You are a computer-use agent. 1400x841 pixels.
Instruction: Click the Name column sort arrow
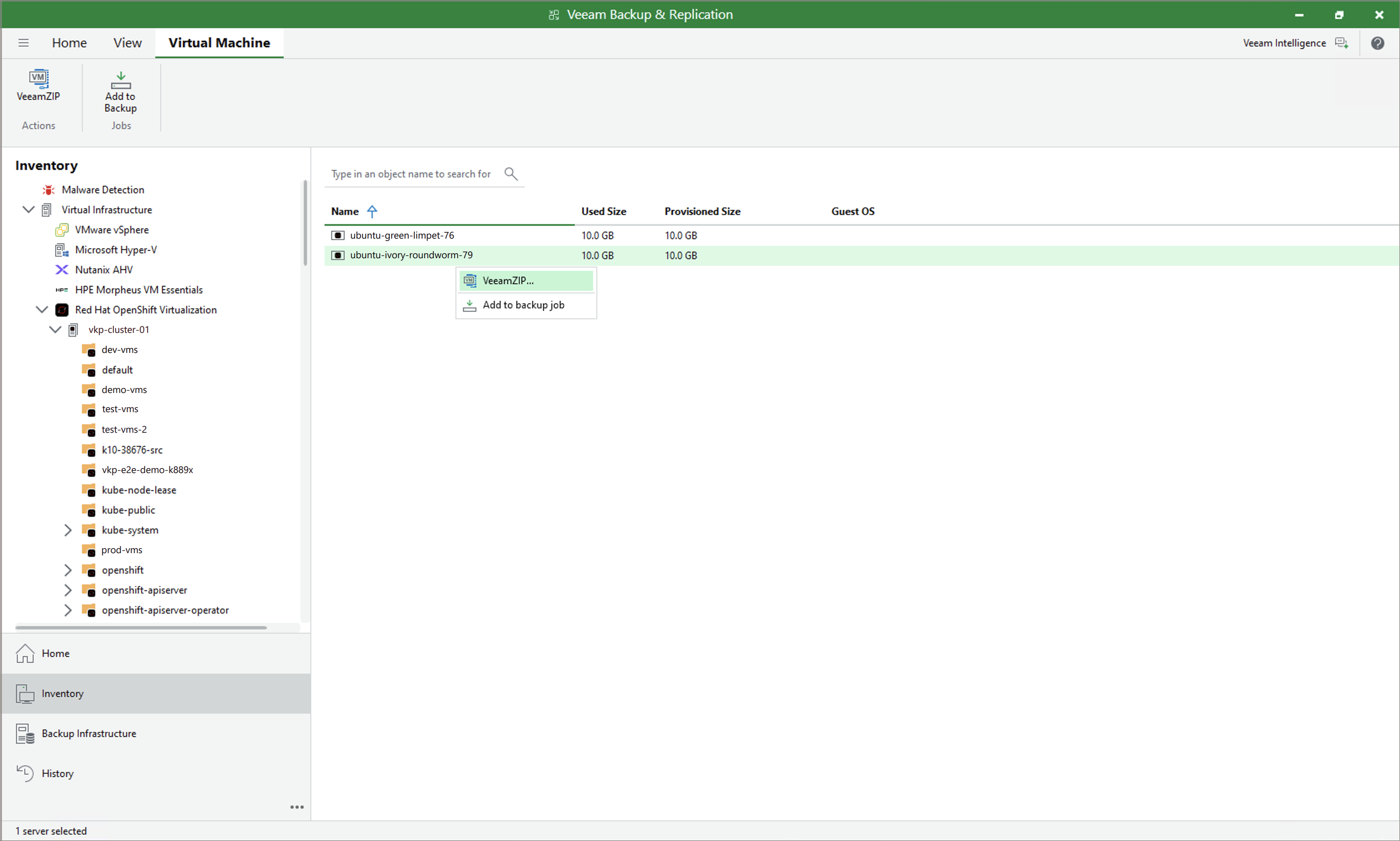pyautogui.click(x=372, y=212)
